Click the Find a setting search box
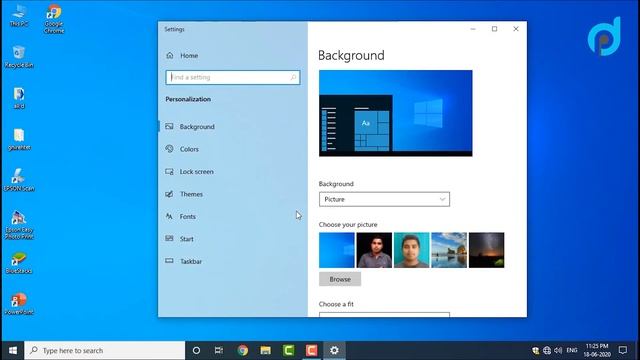The image size is (640, 360). 233,77
